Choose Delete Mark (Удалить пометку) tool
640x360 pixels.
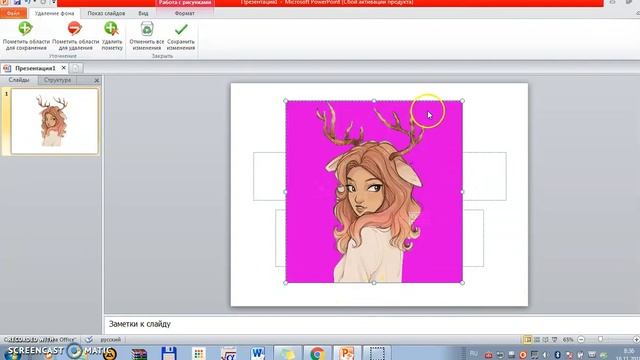(x=112, y=36)
